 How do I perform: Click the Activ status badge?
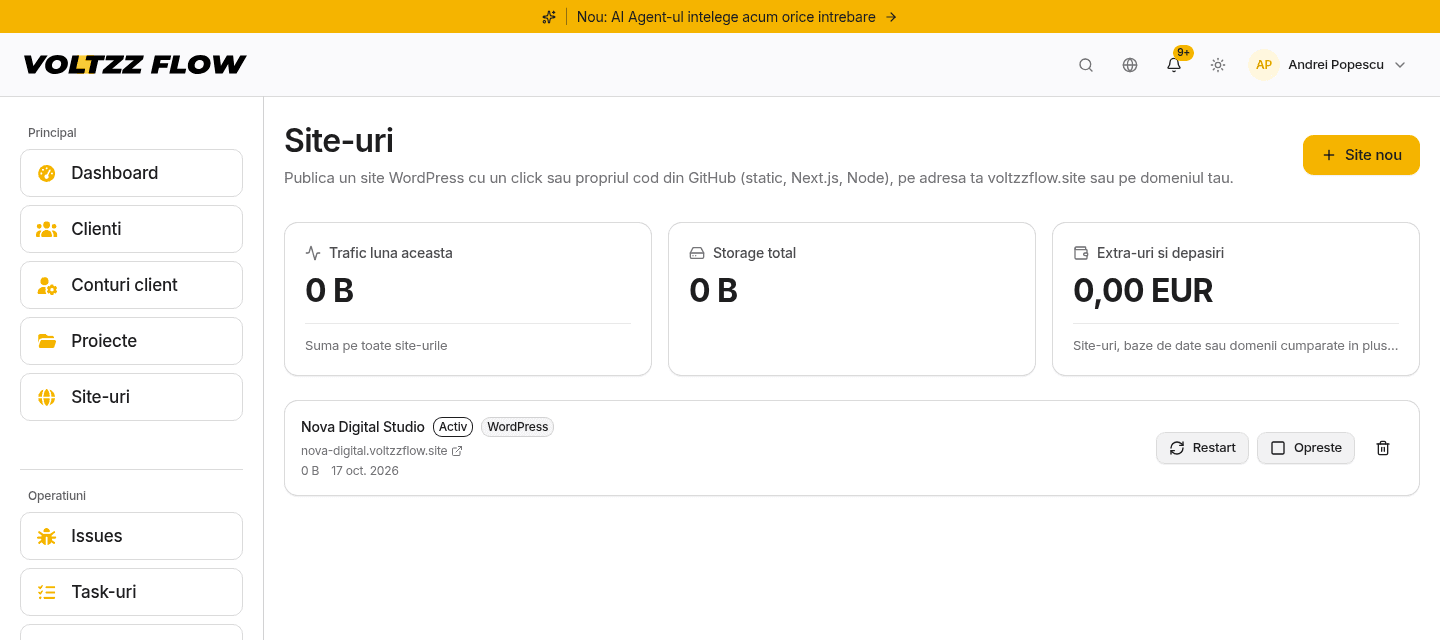(x=453, y=427)
